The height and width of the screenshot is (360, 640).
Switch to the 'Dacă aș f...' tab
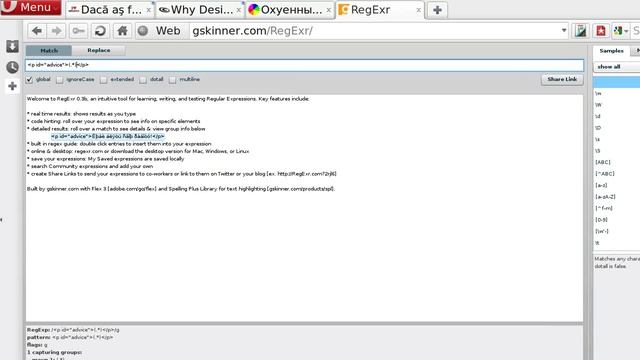(x=110, y=10)
